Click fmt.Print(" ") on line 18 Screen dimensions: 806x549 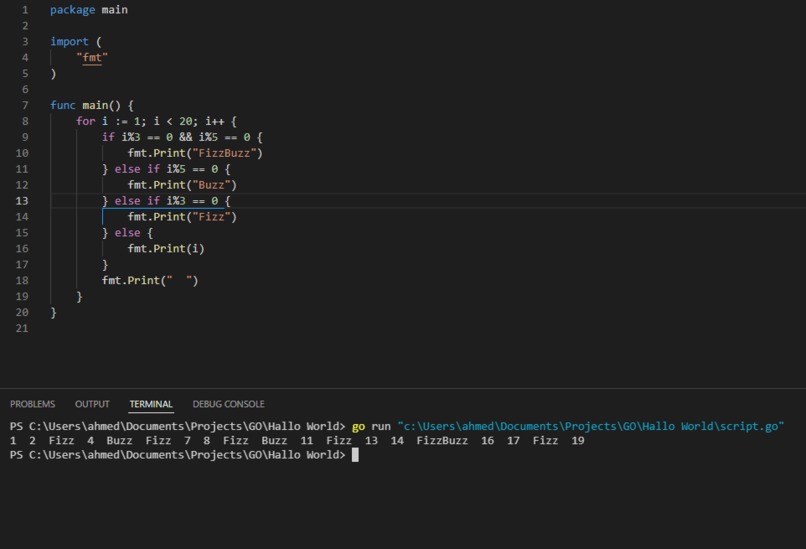point(150,281)
